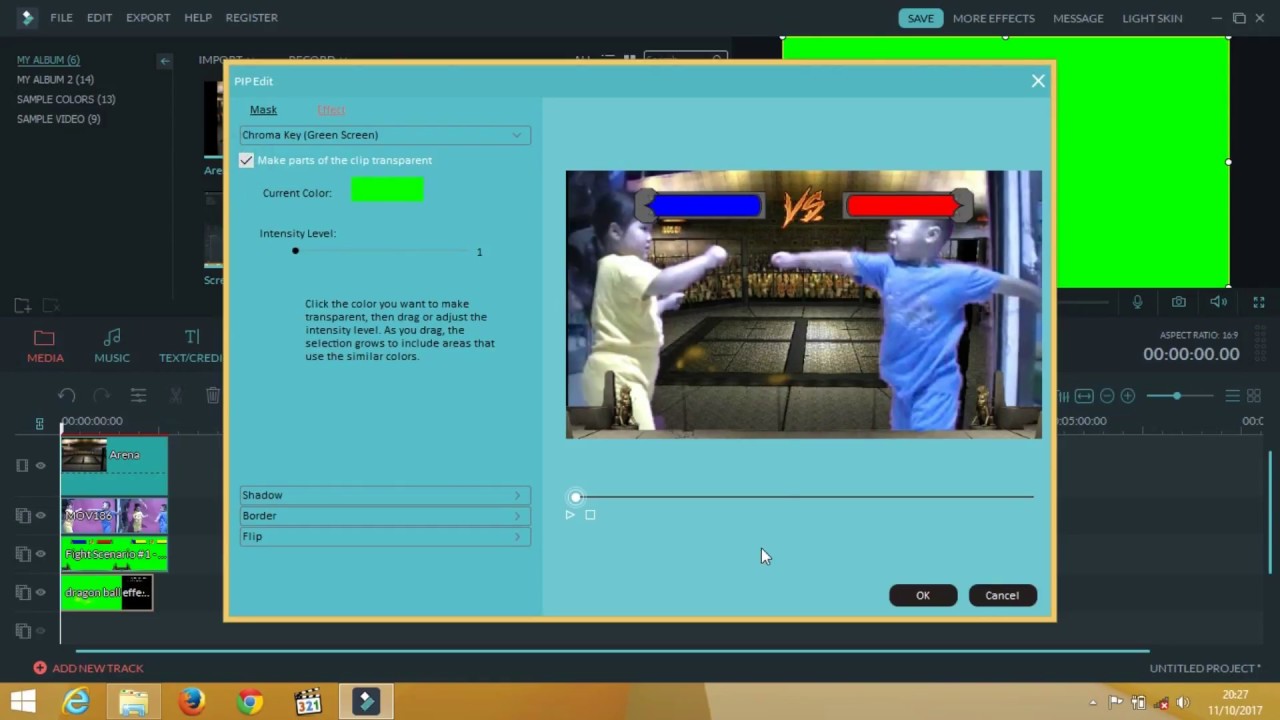Click the SAVE button
Screen dimensions: 1280x720
point(920,18)
